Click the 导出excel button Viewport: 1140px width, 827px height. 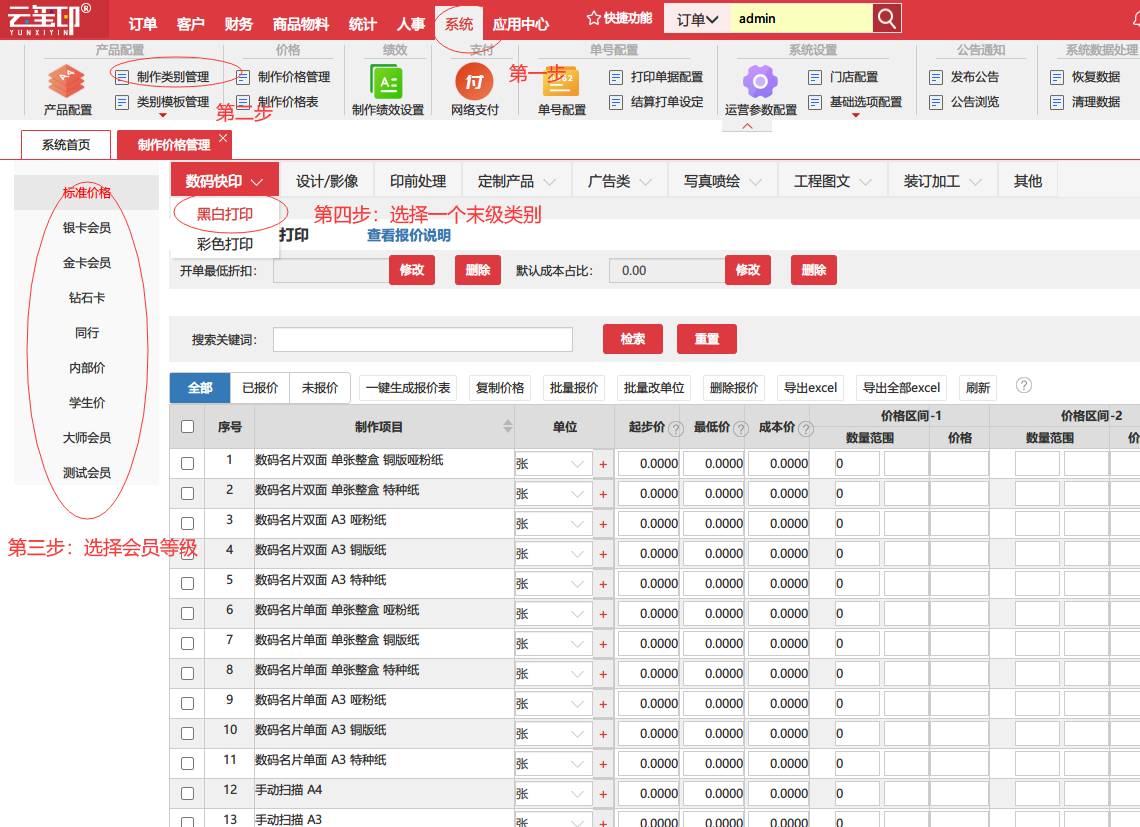point(811,388)
